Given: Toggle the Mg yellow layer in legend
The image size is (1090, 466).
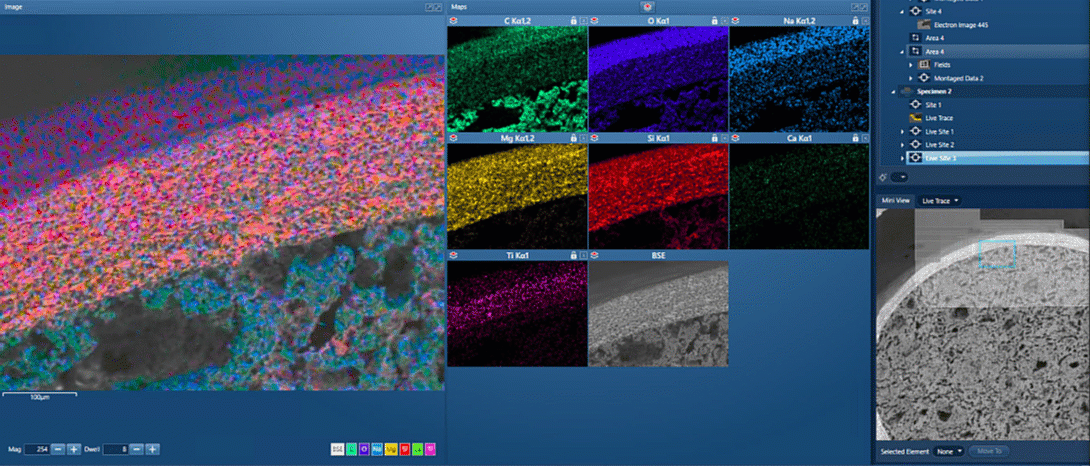Looking at the screenshot, I should (391, 450).
